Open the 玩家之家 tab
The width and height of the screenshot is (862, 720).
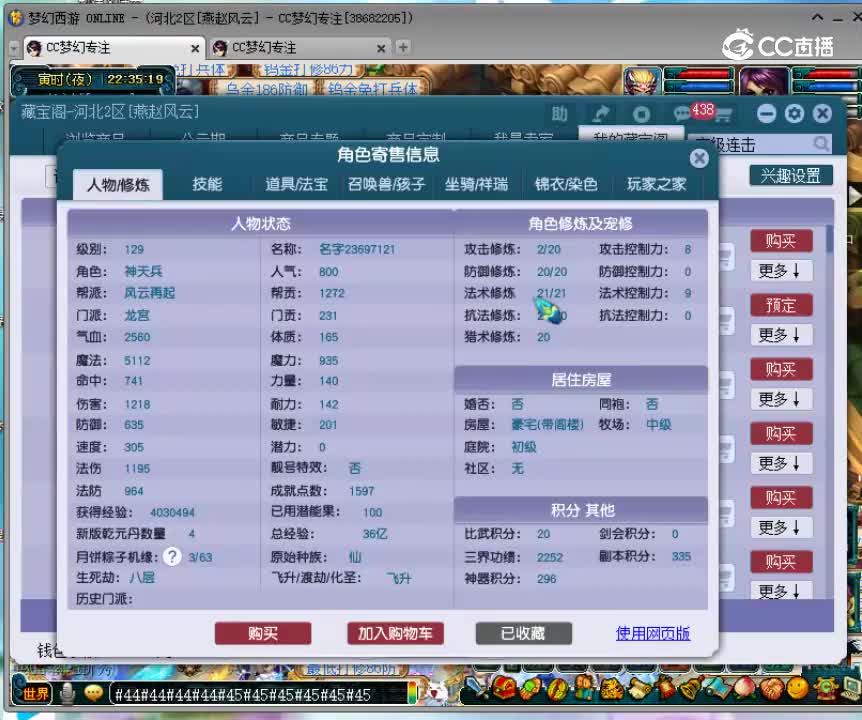(656, 184)
